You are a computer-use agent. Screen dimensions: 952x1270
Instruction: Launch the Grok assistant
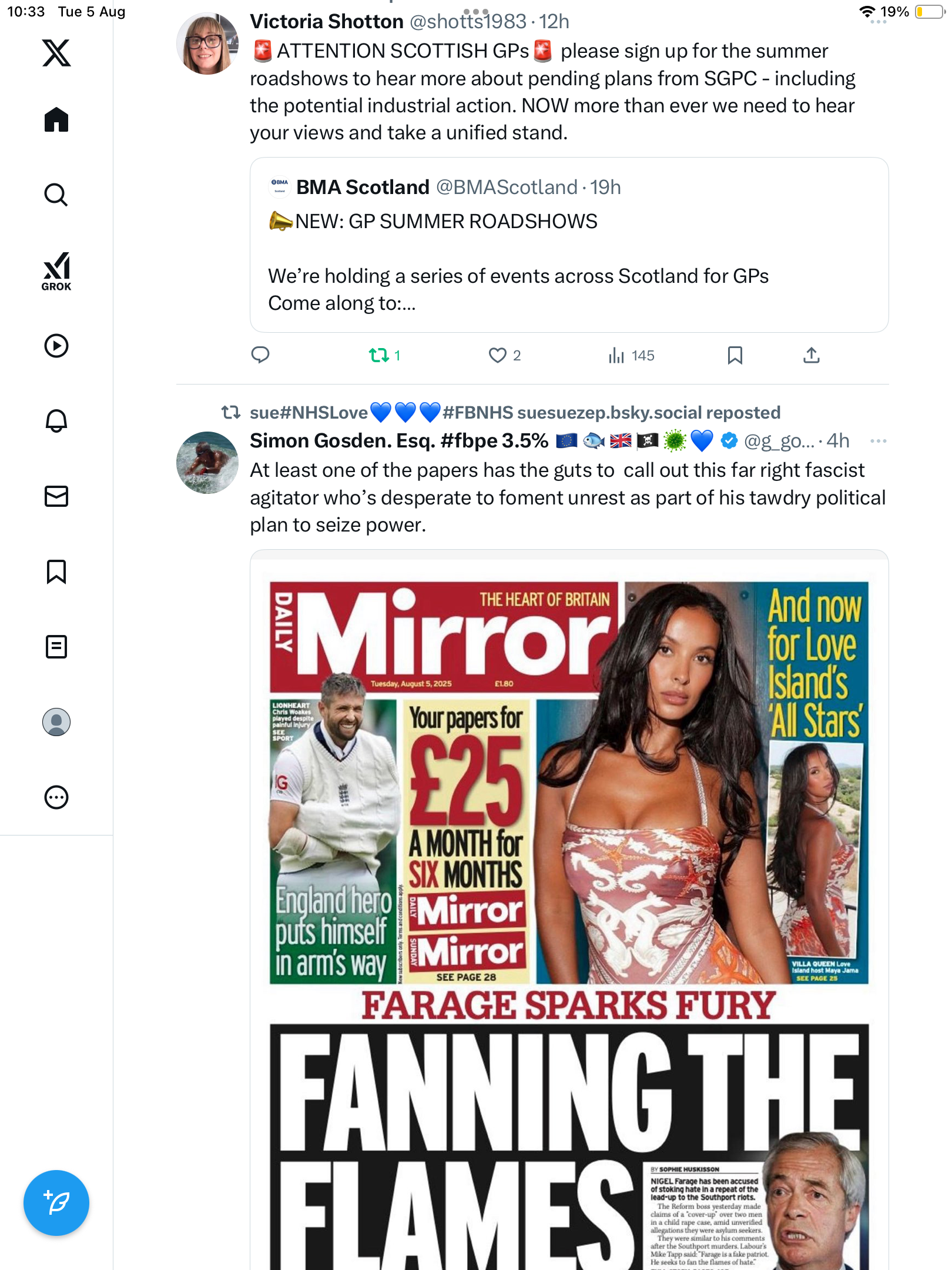pyautogui.click(x=56, y=271)
